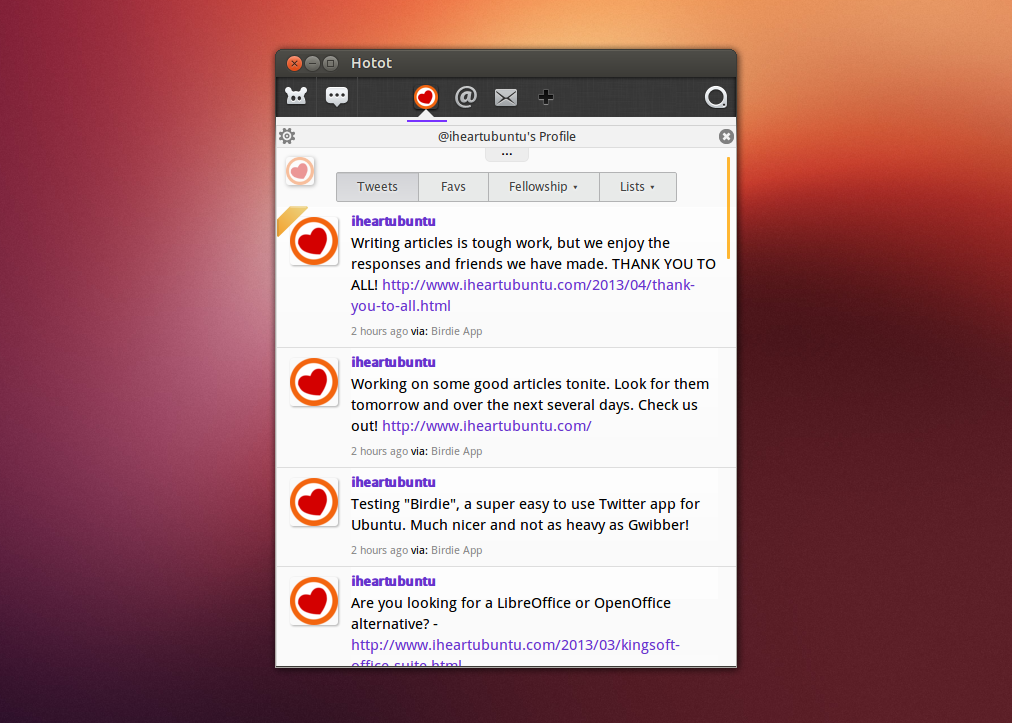Image resolution: width=1012 pixels, height=723 pixels.
Task: Compose a new tweet with speech bubble icon
Action: pyautogui.click(x=337, y=97)
